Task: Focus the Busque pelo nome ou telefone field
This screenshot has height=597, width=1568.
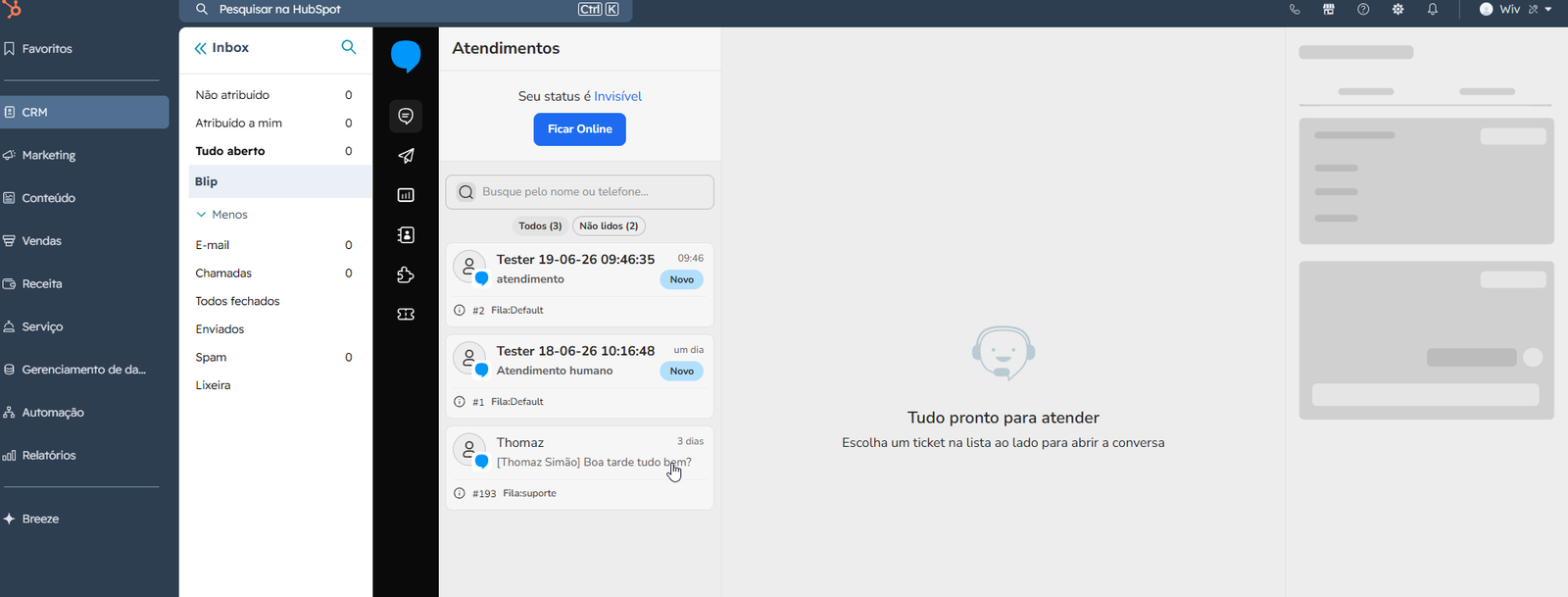Action: click(580, 192)
